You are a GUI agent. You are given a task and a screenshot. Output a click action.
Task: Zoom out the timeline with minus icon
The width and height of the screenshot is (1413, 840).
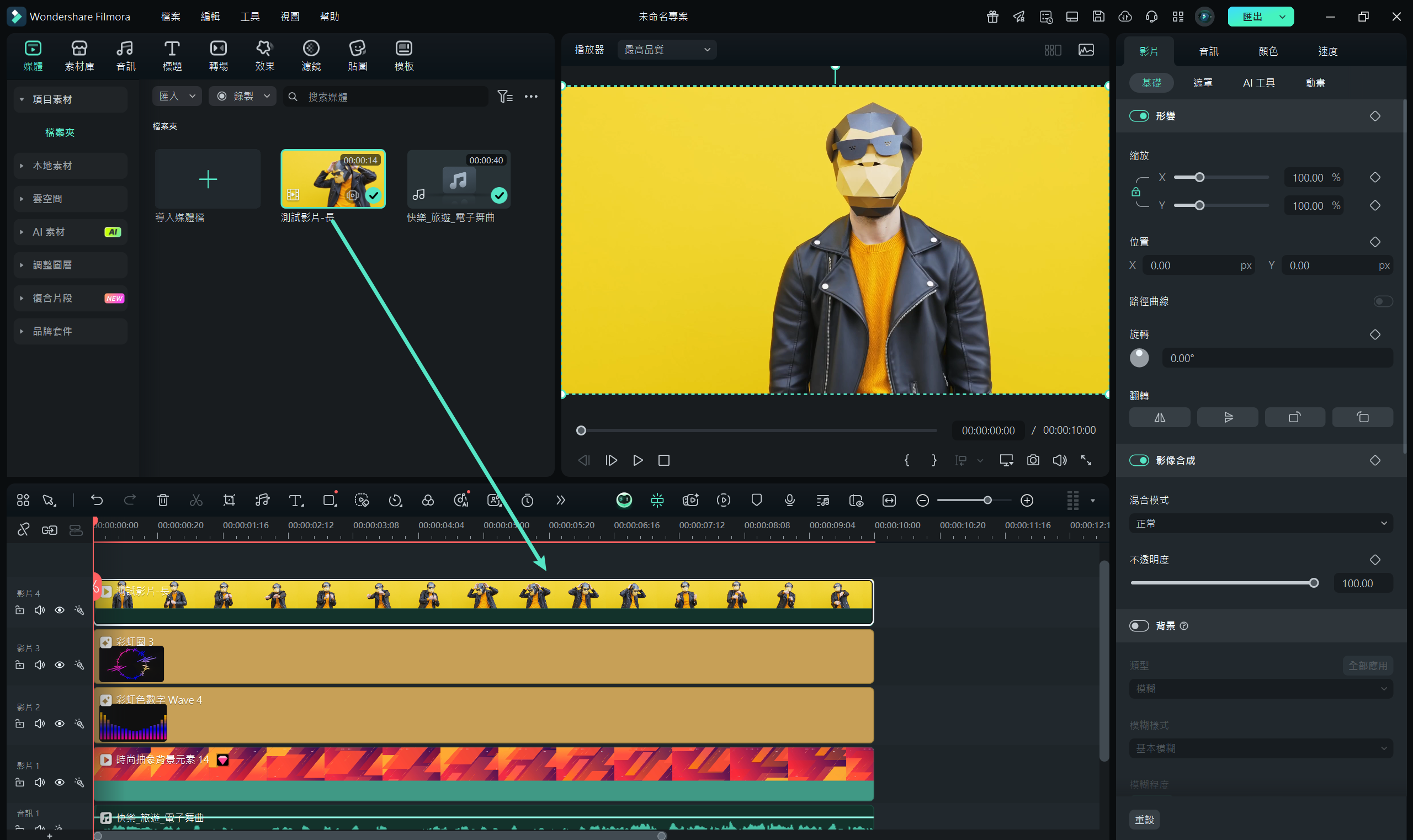click(x=922, y=501)
